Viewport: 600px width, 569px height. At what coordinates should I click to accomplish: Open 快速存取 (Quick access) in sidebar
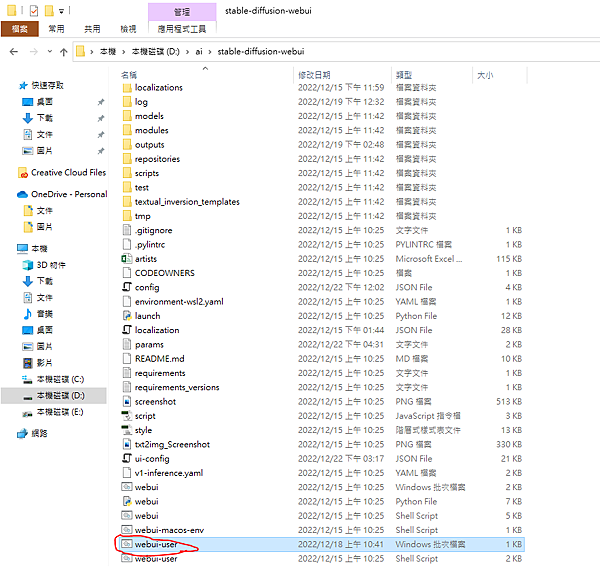(47, 85)
